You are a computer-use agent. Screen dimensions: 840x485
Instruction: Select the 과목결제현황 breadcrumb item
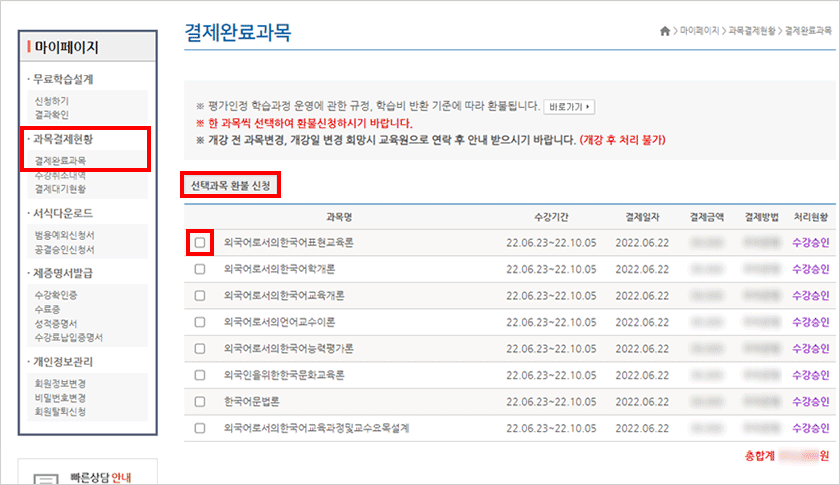[x=753, y=33]
